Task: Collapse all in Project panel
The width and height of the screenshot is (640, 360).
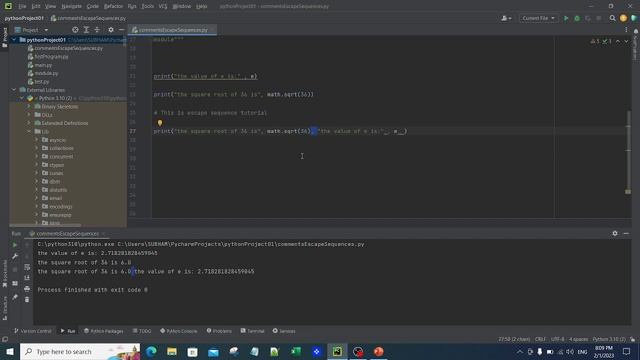Action: [97, 30]
